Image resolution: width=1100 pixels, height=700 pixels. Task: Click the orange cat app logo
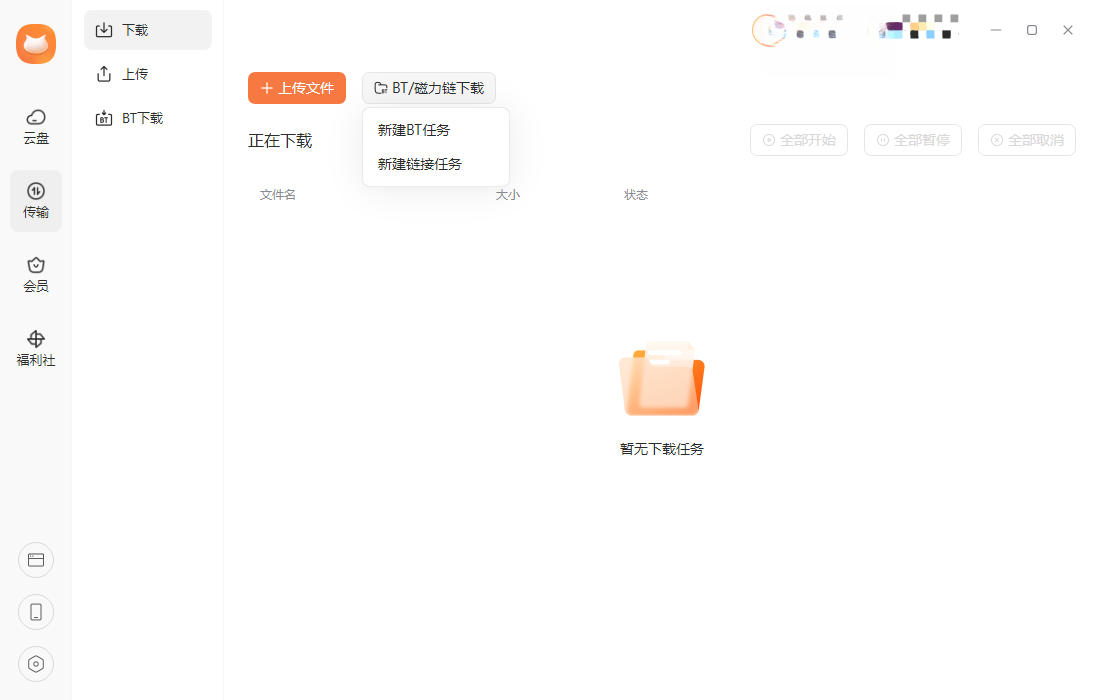coord(36,44)
